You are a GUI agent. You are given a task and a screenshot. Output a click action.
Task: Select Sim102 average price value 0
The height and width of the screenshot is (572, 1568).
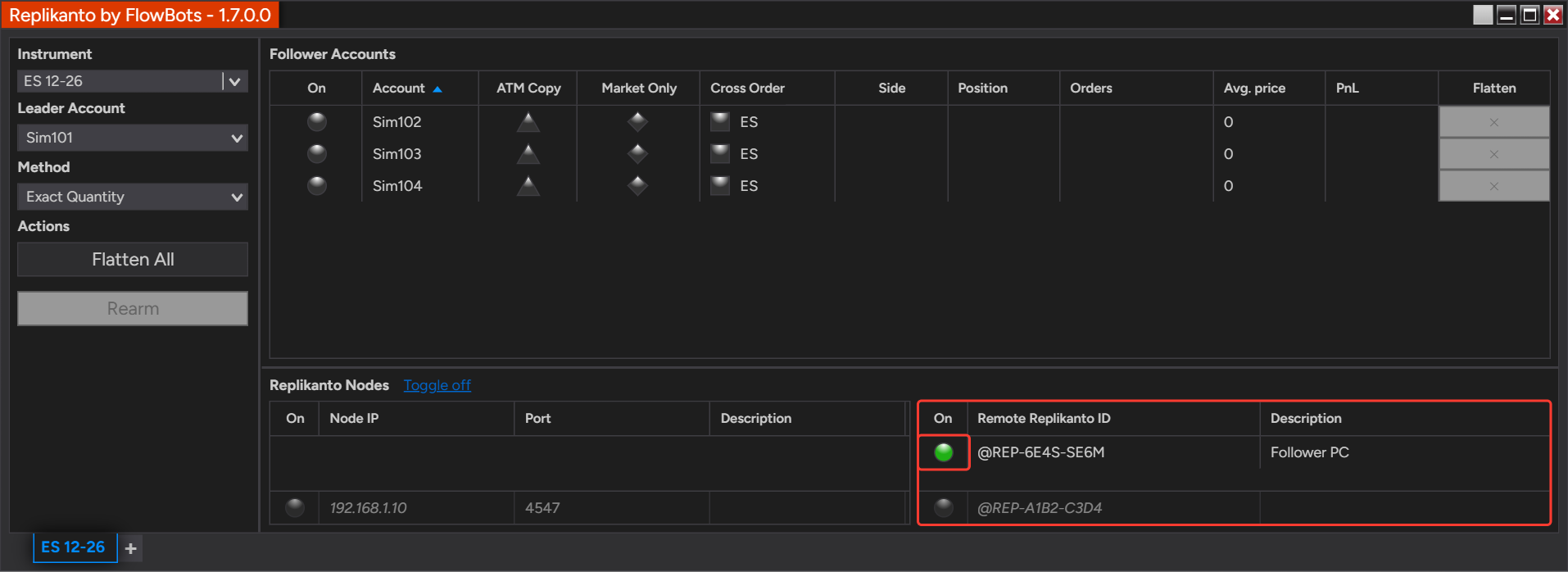pyautogui.click(x=1228, y=122)
